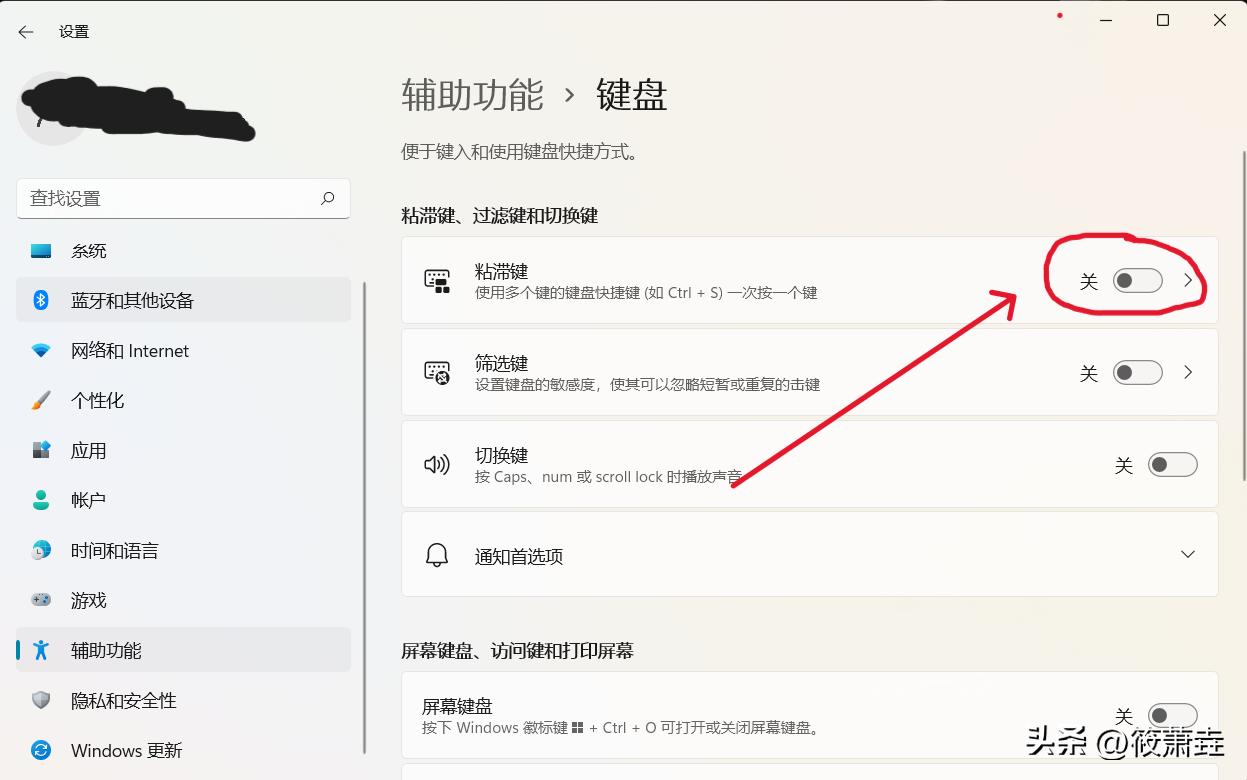
Task: Enable the 切换键 sound toggle
Action: [1172, 464]
